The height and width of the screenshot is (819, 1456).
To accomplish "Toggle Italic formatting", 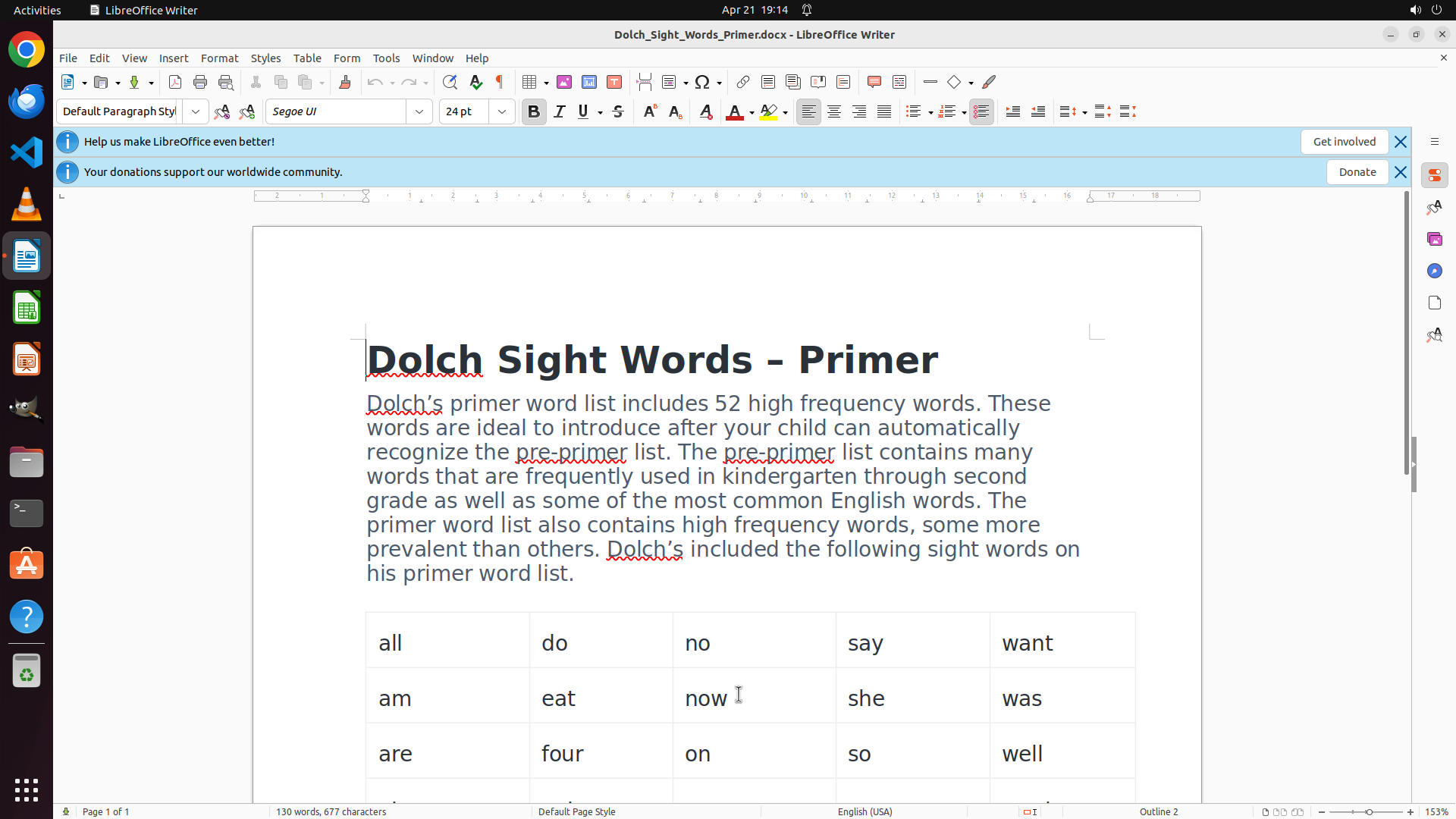I will point(560,111).
